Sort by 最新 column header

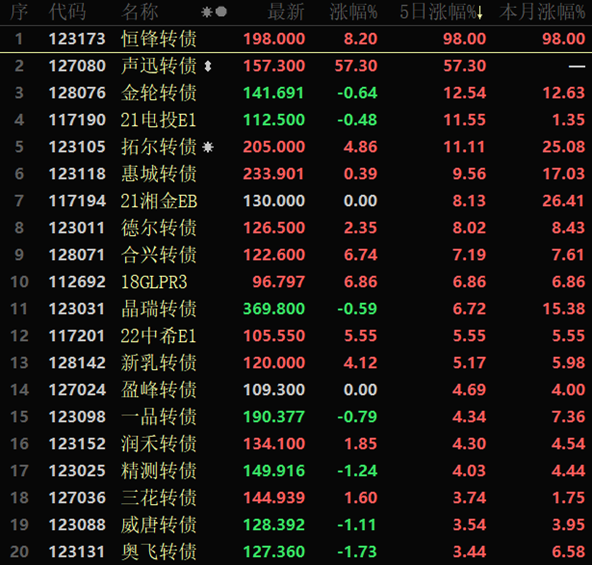286,12
